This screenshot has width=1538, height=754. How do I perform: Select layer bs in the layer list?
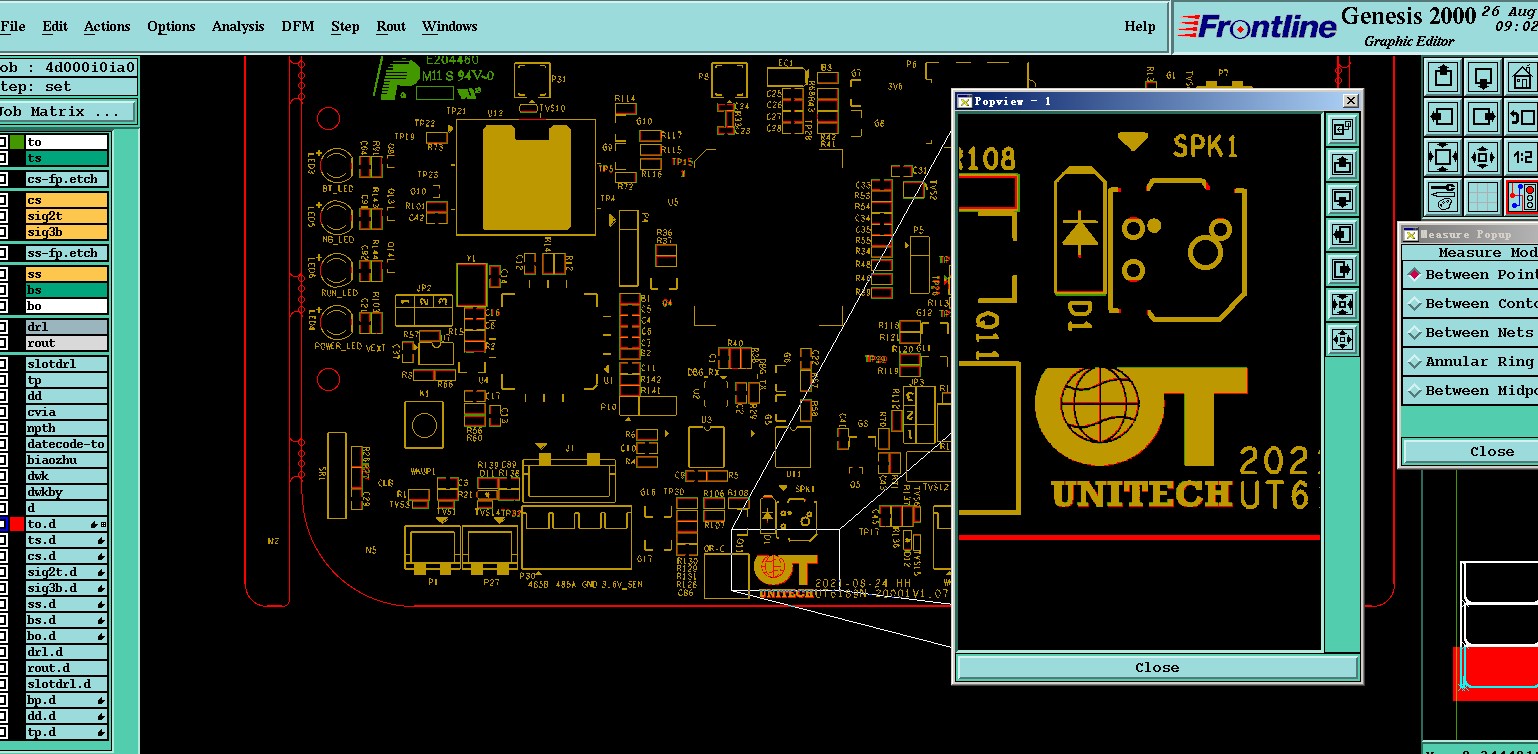click(66, 290)
